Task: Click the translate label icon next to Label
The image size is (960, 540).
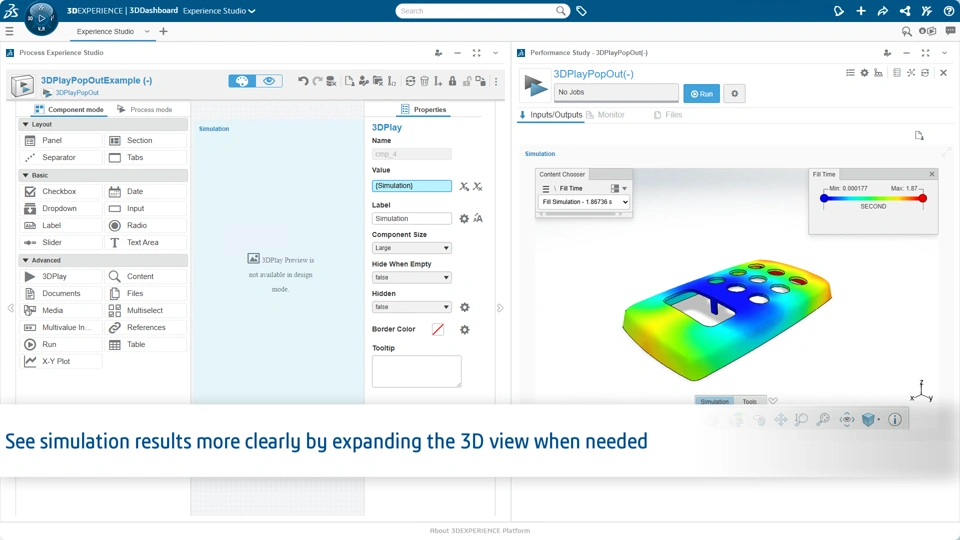Action: (x=478, y=219)
